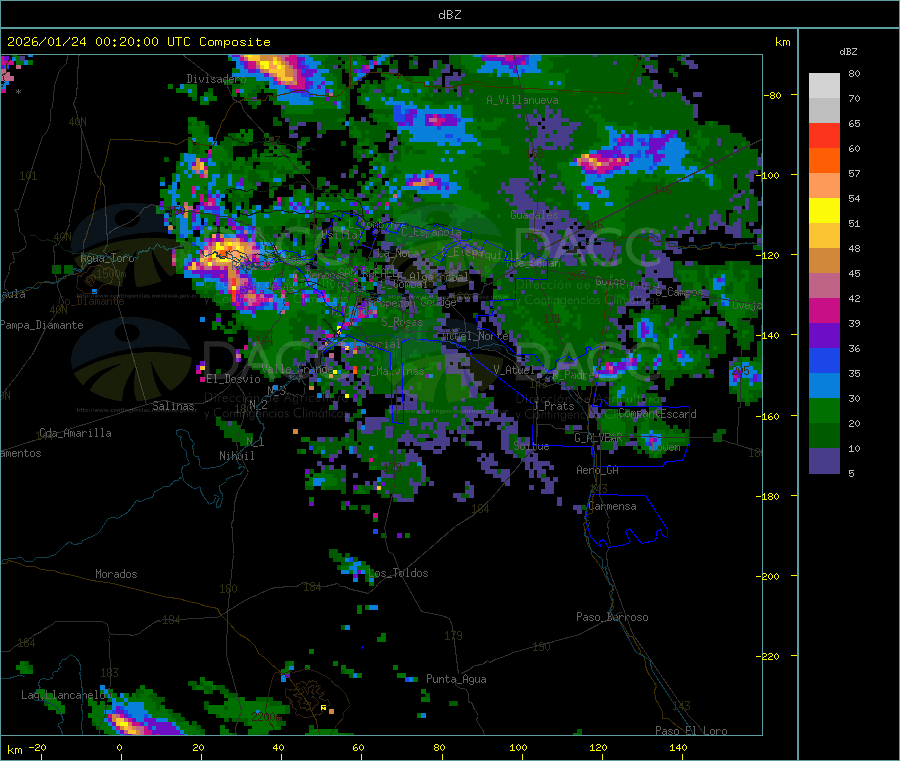Pick the white top swatch in legend
This screenshot has width=900, height=761.
coord(824,86)
